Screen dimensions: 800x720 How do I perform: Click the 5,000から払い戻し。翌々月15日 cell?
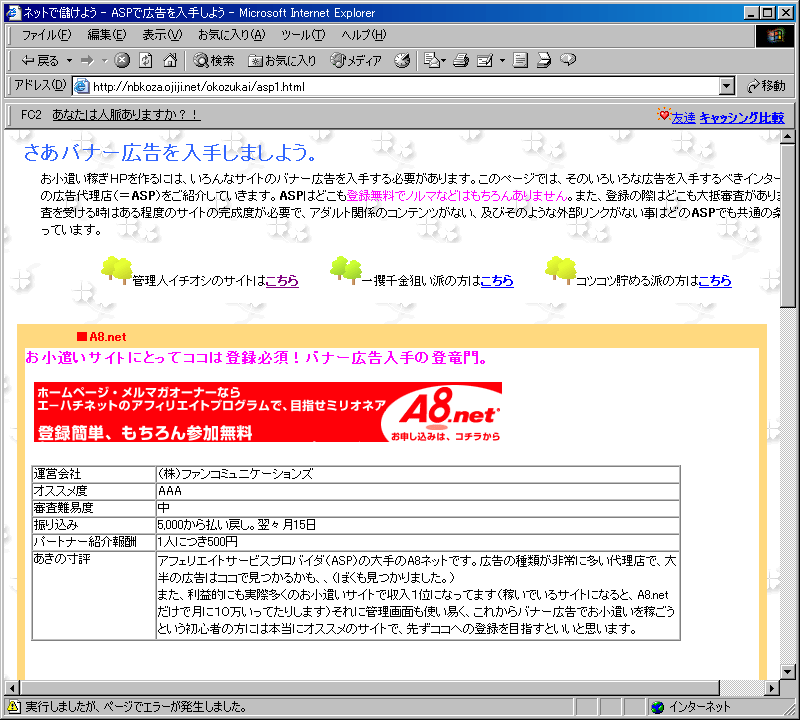418,525
